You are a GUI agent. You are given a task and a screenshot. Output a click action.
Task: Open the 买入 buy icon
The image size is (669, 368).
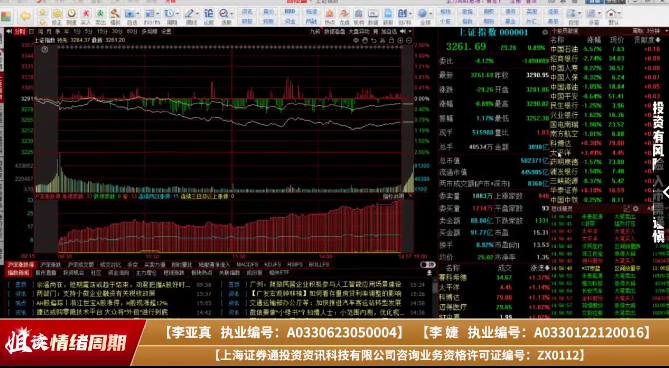pos(86,16)
